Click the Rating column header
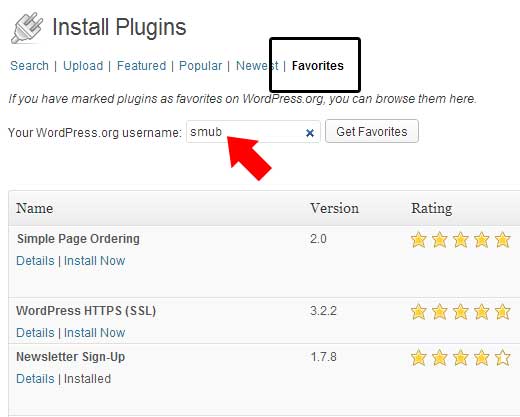This screenshot has width=520, height=417. [432, 208]
